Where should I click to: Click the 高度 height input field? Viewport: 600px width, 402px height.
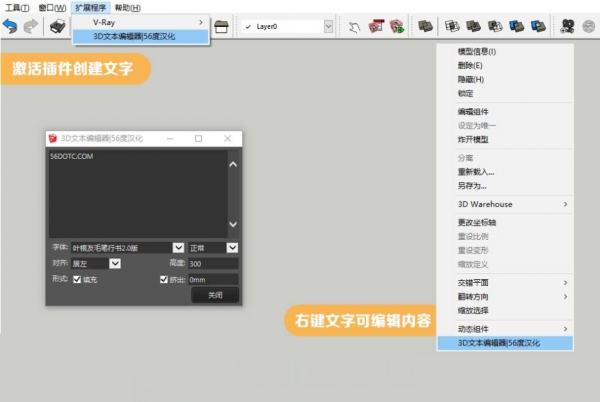click(x=213, y=263)
